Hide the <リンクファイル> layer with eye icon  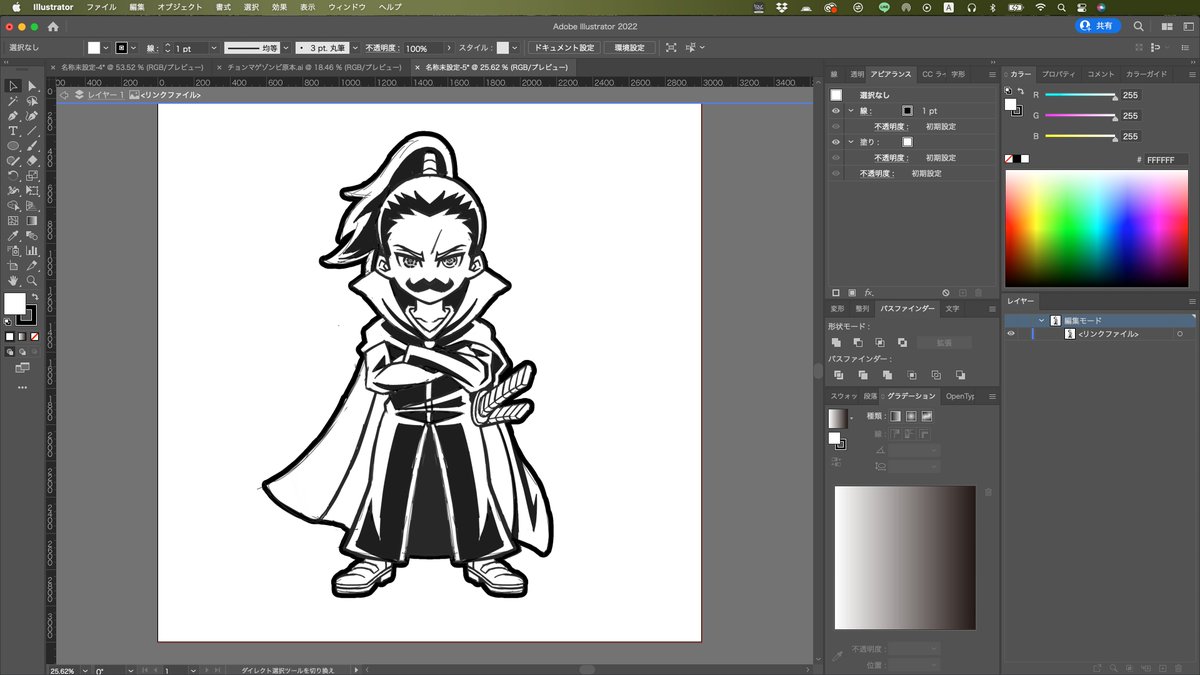point(1011,334)
